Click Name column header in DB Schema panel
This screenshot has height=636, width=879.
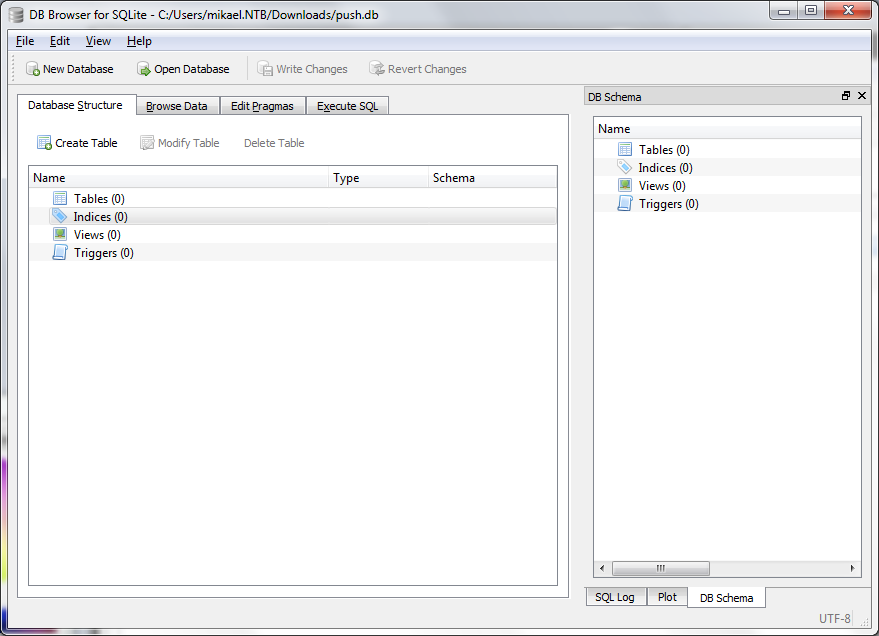[x=727, y=128]
